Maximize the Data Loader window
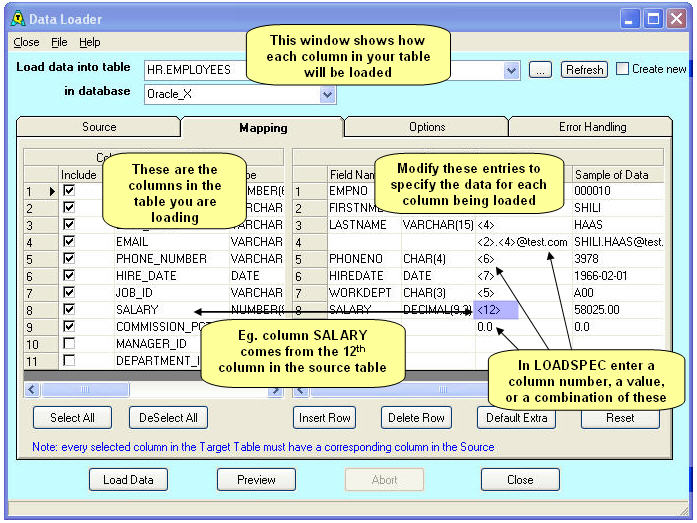This screenshot has height=523, width=697. click(x=653, y=19)
